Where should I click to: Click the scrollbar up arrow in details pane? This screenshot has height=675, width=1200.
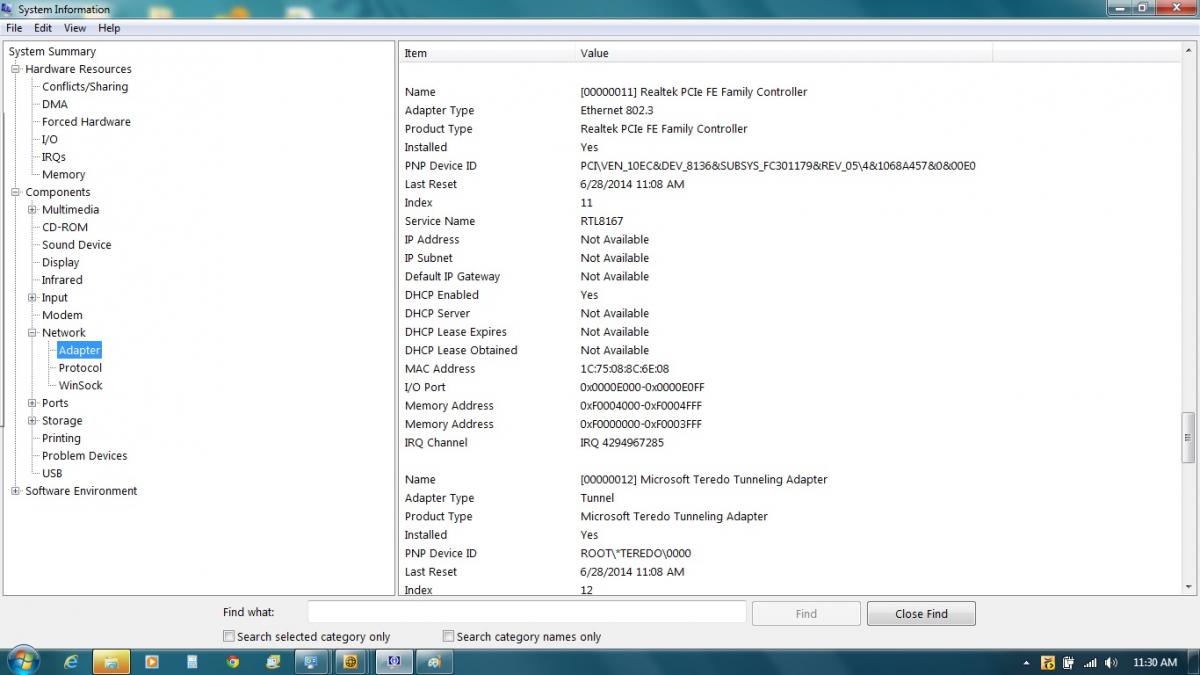[x=1188, y=52]
